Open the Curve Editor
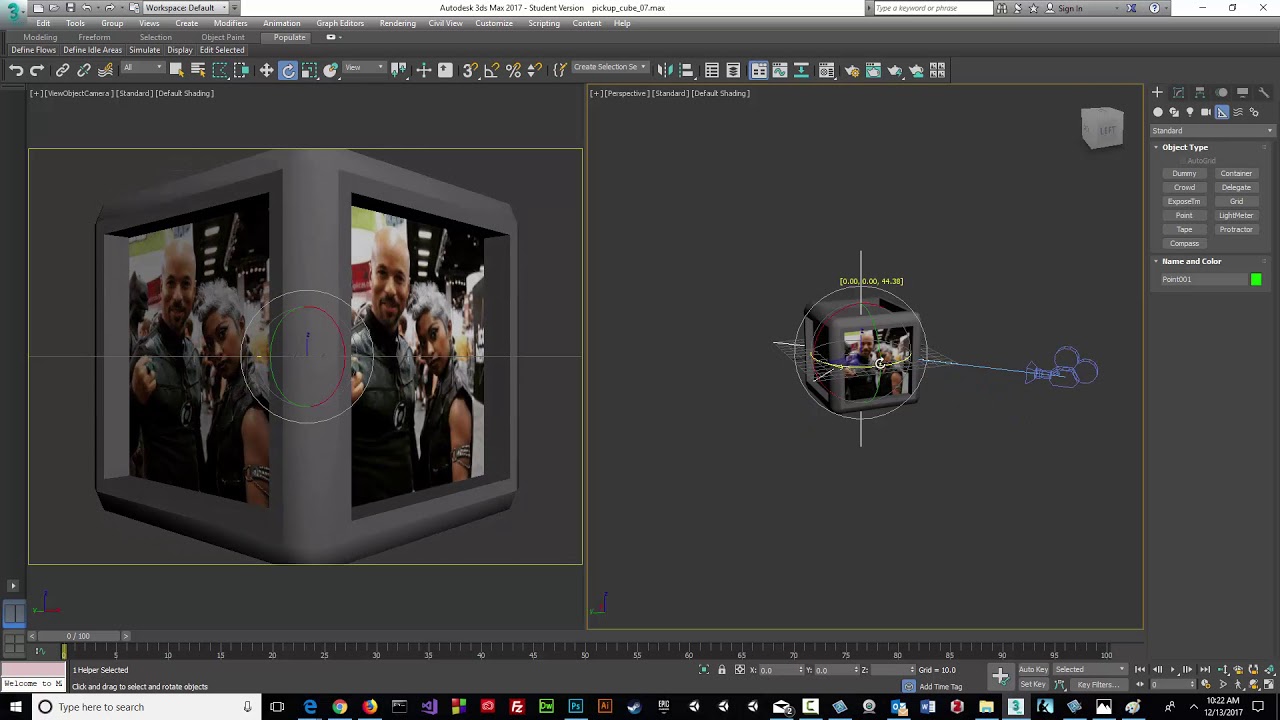The image size is (1280, 720). click(780, 70)
